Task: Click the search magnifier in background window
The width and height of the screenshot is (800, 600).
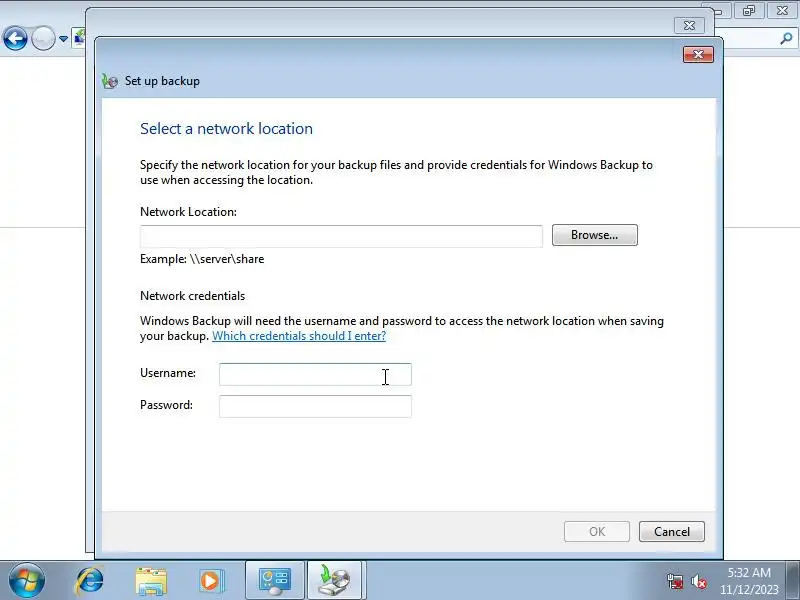Action: pyautogui.click(x=786, y=38)
